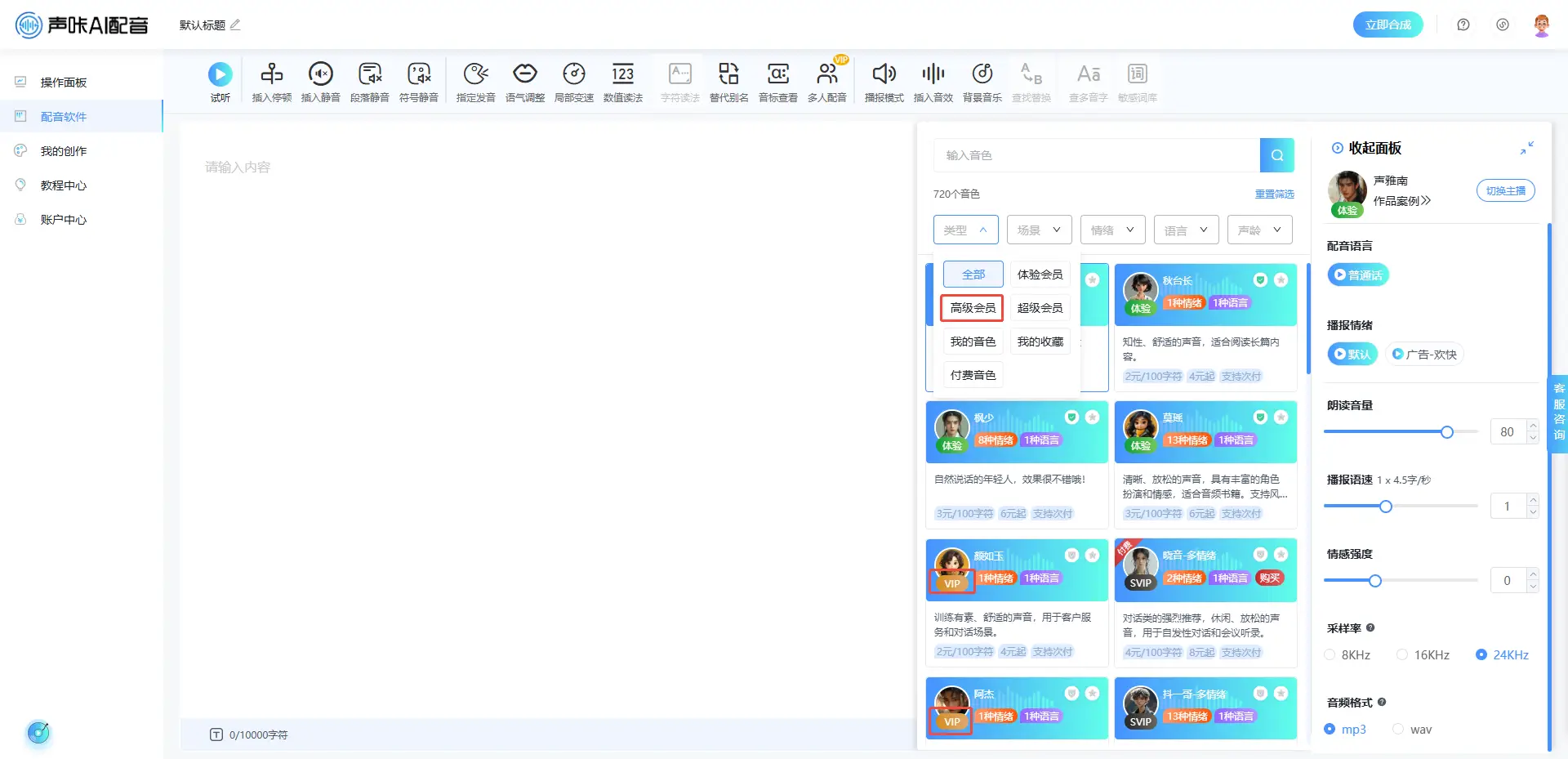1568x759 pixels.
Task: Select the 8KHz sample rate option
Action: pyautogui.click(x=1330, y=654)
